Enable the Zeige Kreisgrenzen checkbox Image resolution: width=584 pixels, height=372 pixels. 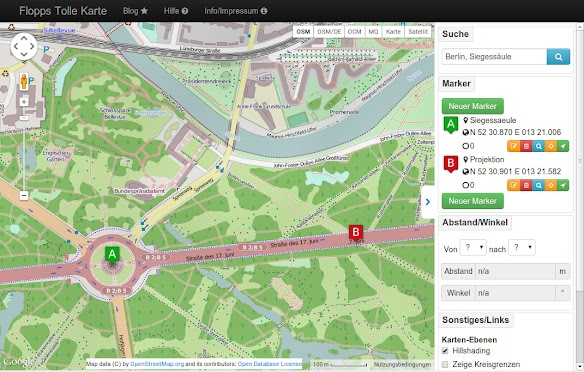(x=445, y=364)
